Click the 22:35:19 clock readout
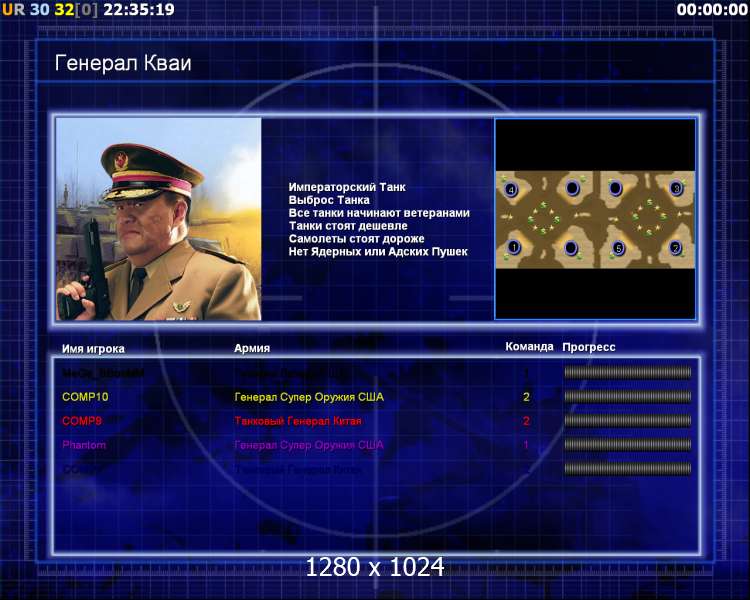750x600 pixels. (x=139, y=10)
